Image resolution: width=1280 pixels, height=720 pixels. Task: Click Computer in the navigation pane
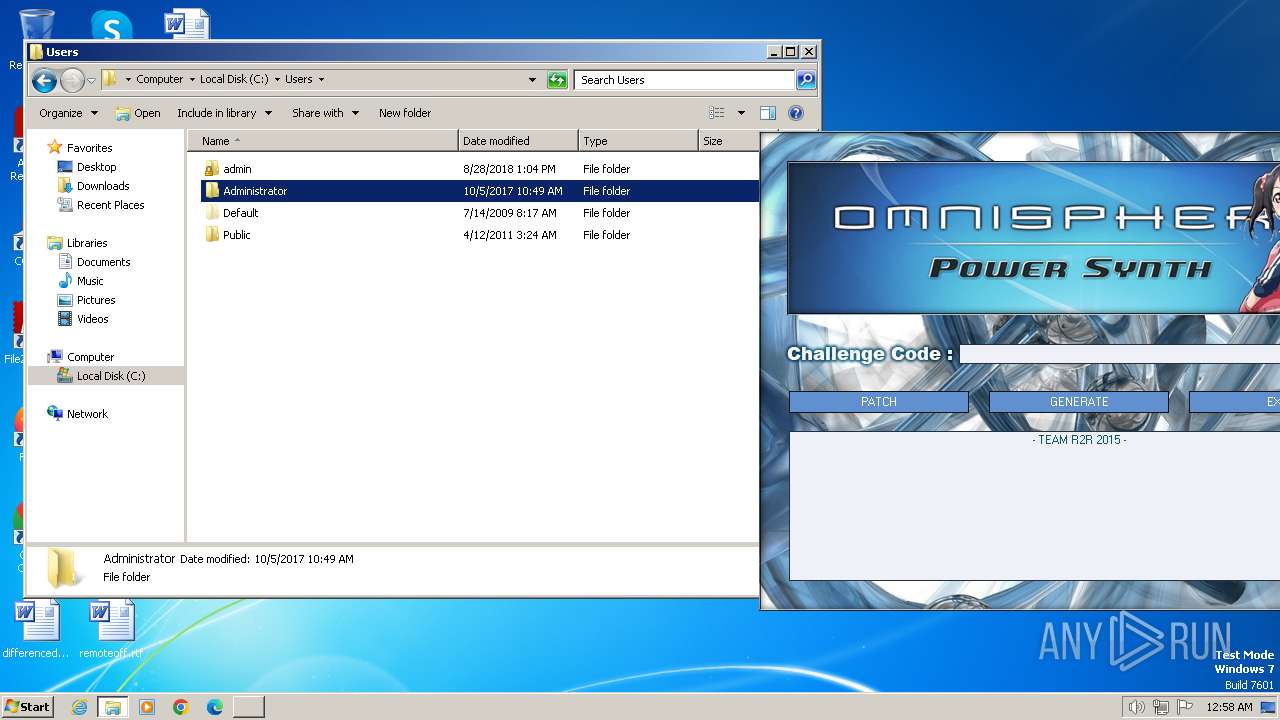point(90,357)
